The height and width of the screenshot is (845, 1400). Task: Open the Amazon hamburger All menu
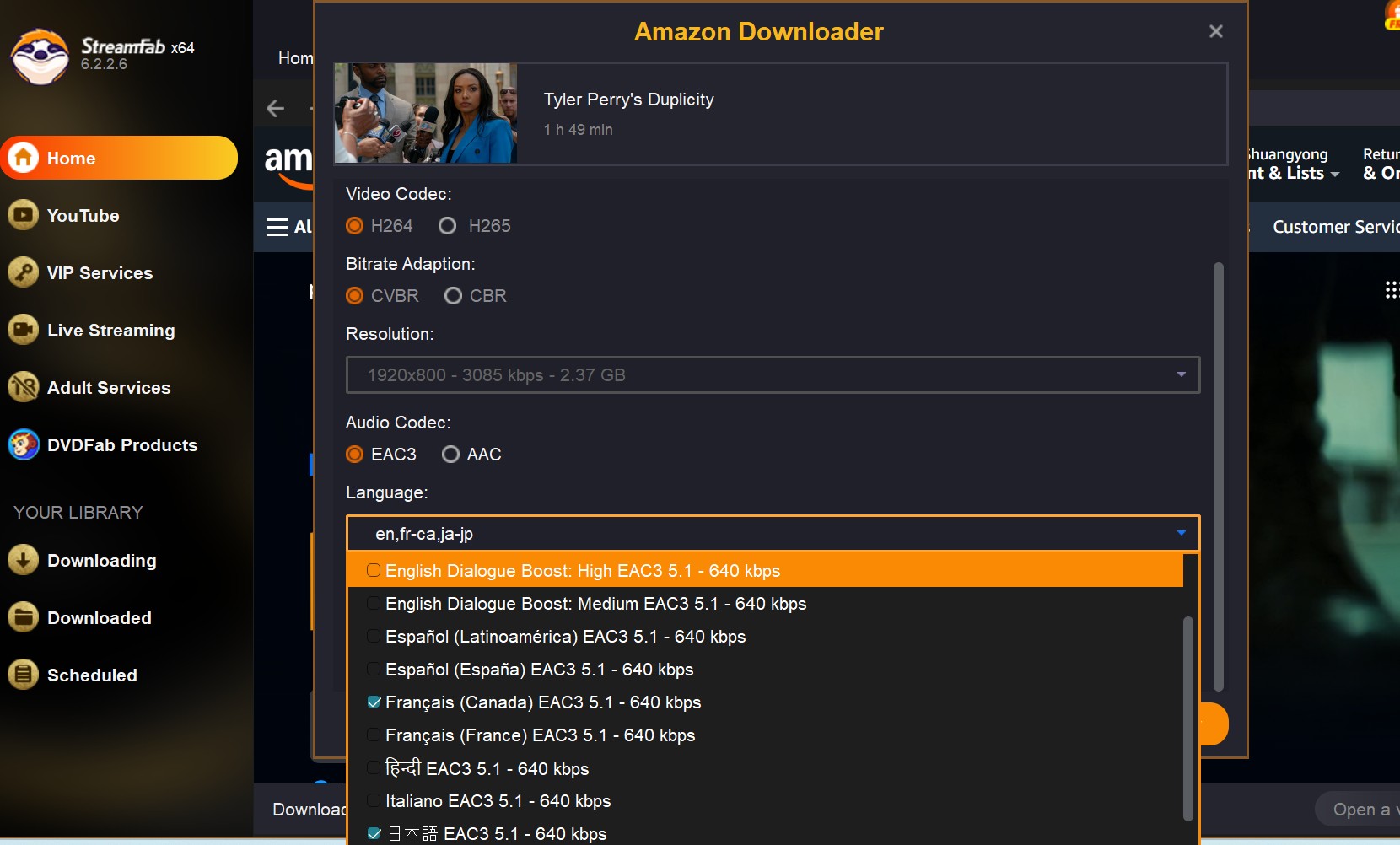coord(289,227)
